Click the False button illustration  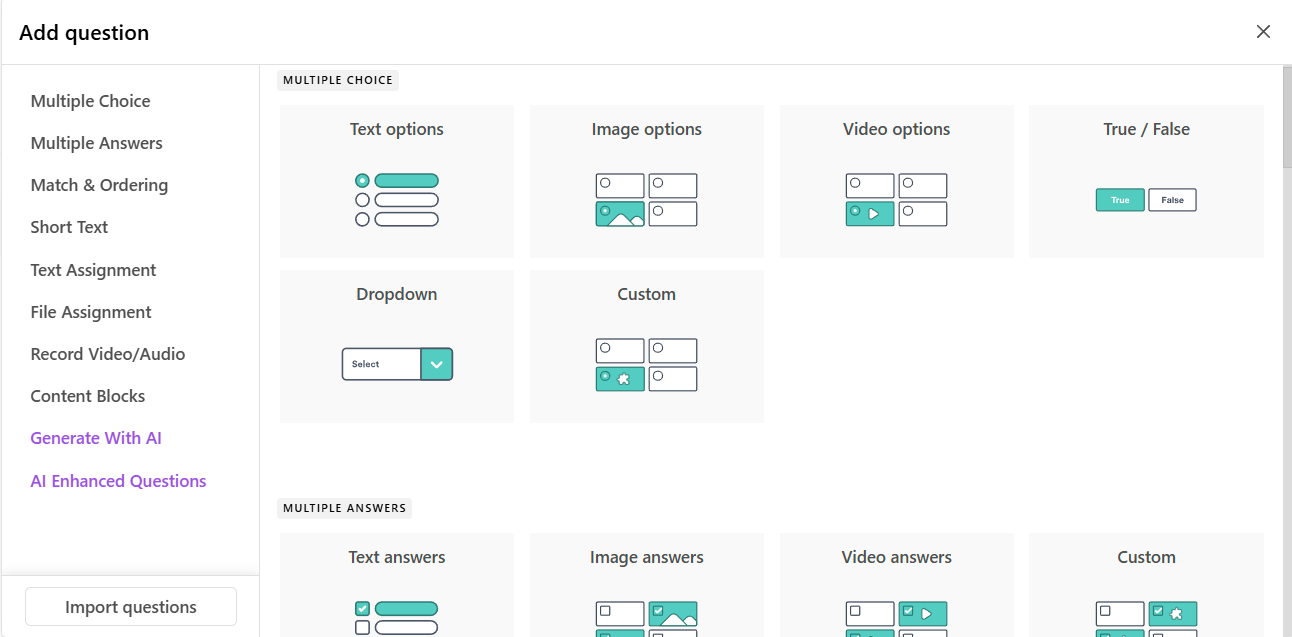[1172, 200]
